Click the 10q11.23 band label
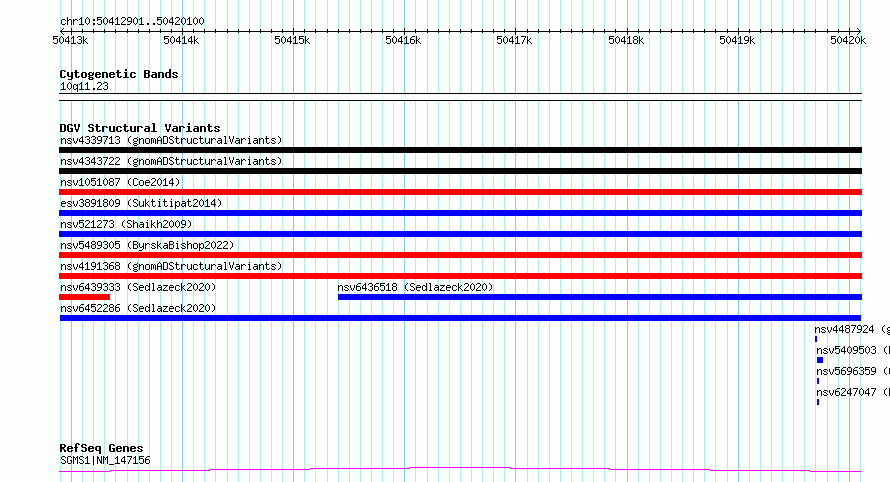This screenshot has height=482, width=890. [x=84, y=86]
